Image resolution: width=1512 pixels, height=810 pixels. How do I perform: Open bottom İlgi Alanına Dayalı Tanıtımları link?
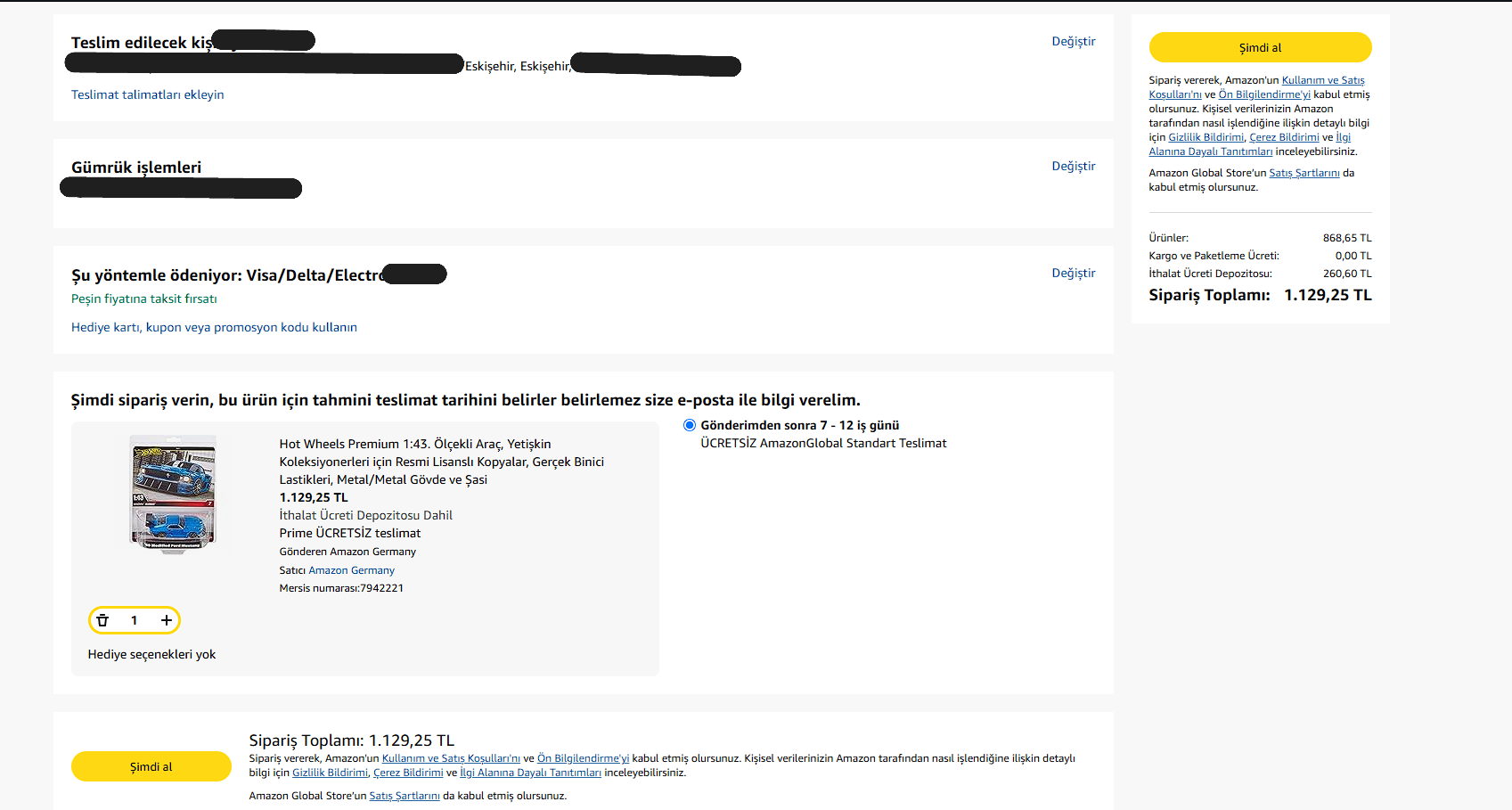point(530,773)
